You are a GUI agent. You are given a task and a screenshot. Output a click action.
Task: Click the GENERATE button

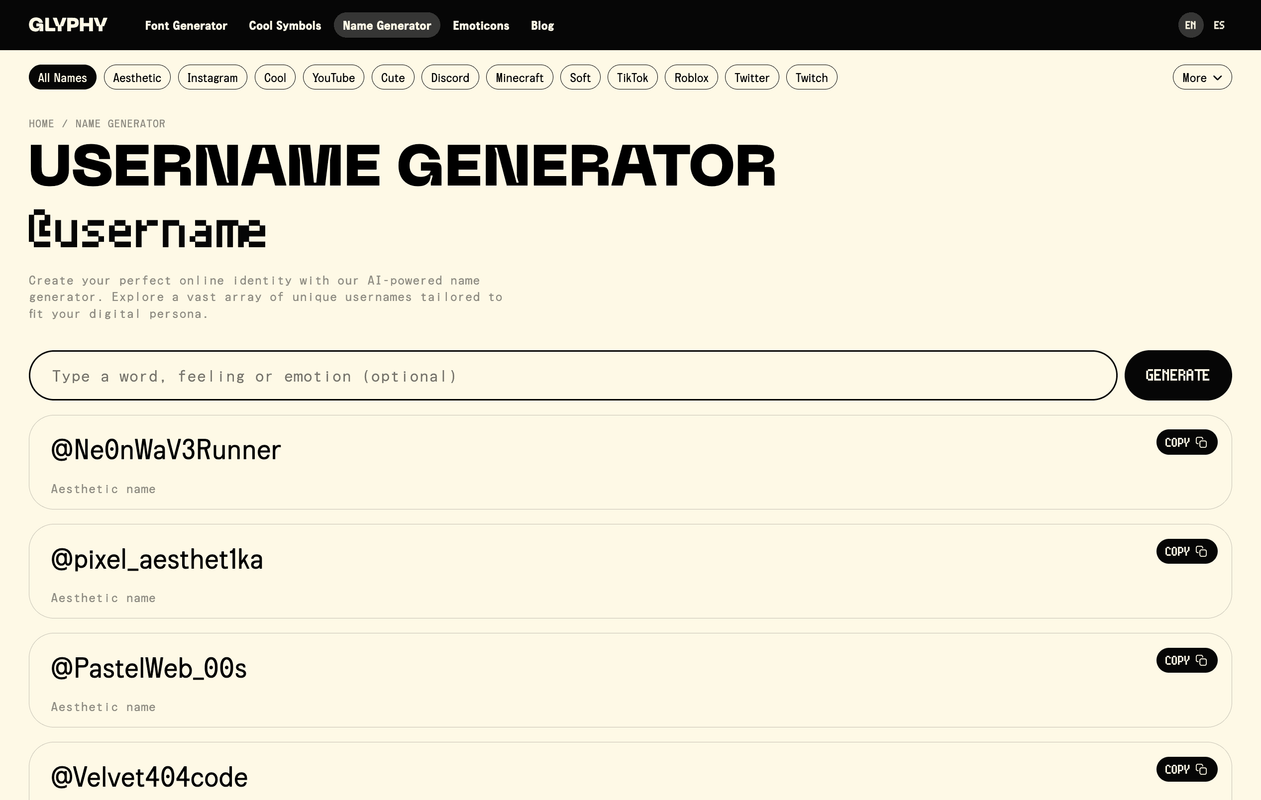(1178, 375)
